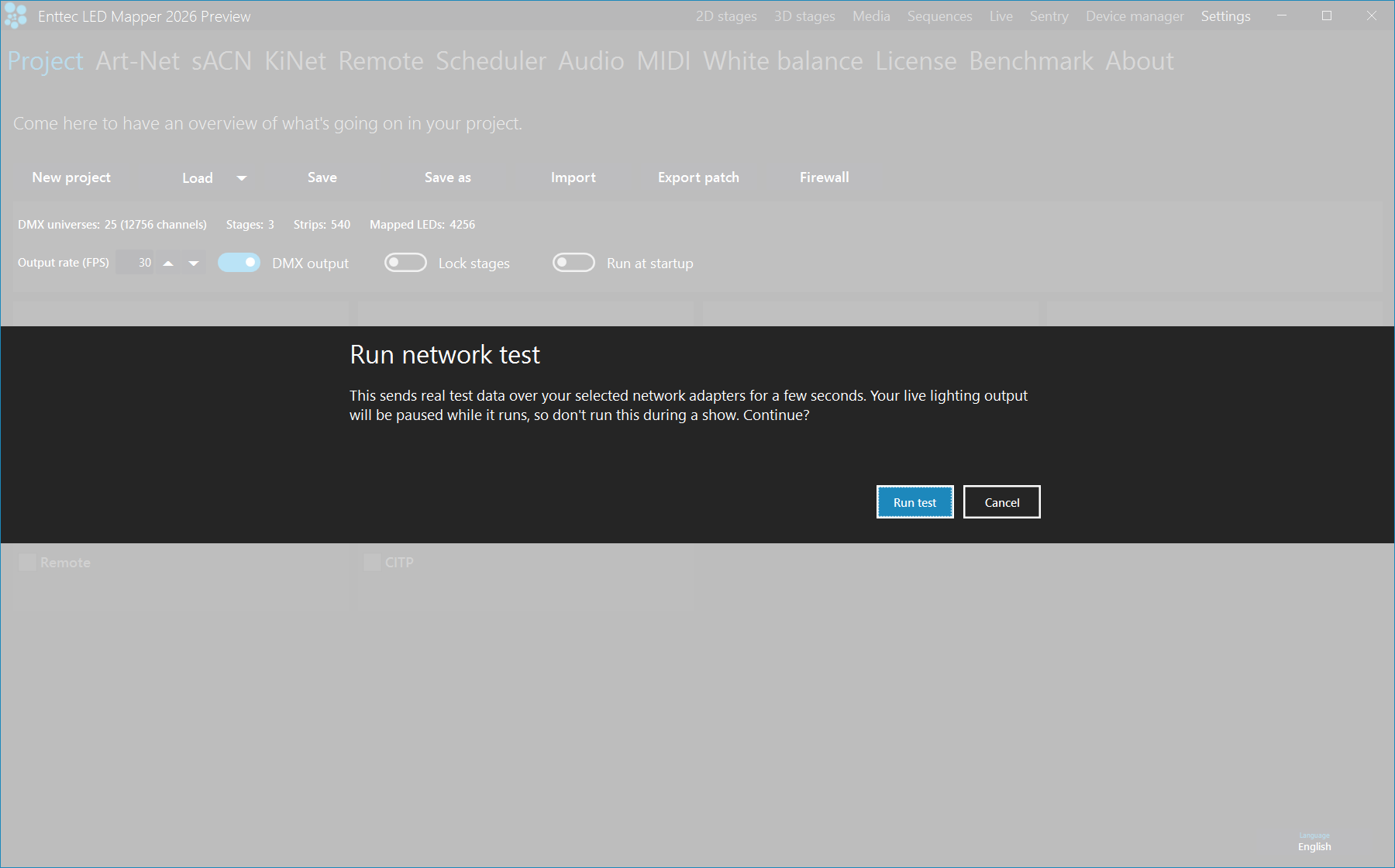Open the Firewall option
The height and width of the screenshot is (868, 1395).
click(x=825, y=177)
